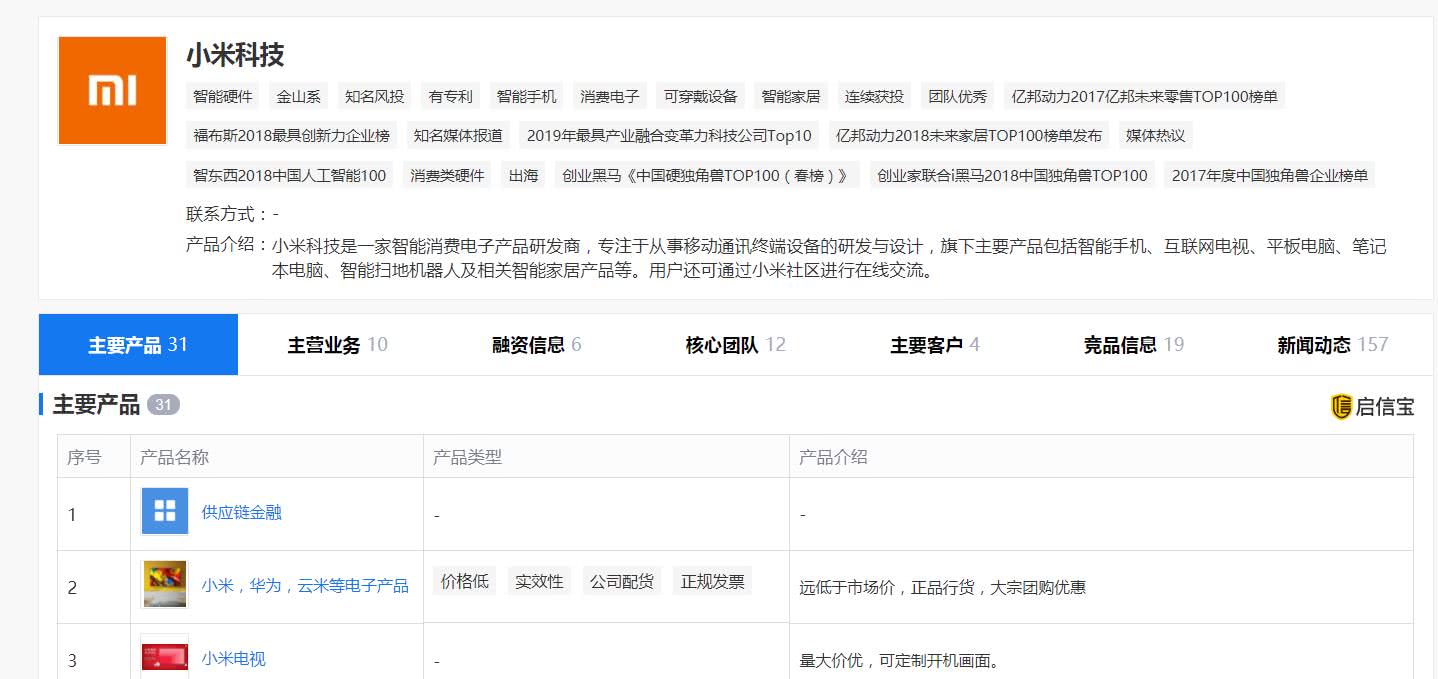Select the 消费类硬件 tag
This screenshot has height=679, width=1438.
click(x=447, y=175)
